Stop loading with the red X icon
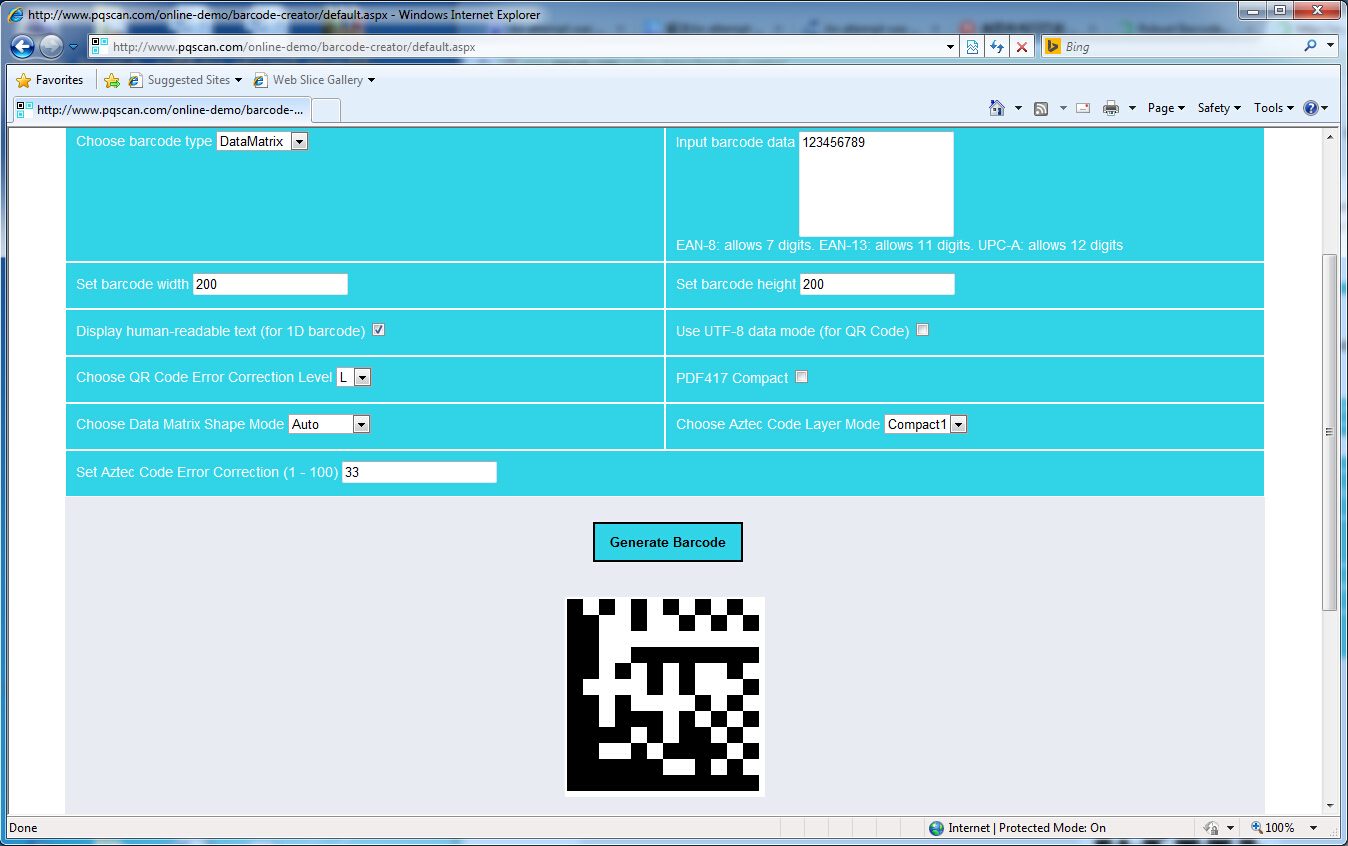Viewport: 1348px width, 846px height. (1021, 47)
